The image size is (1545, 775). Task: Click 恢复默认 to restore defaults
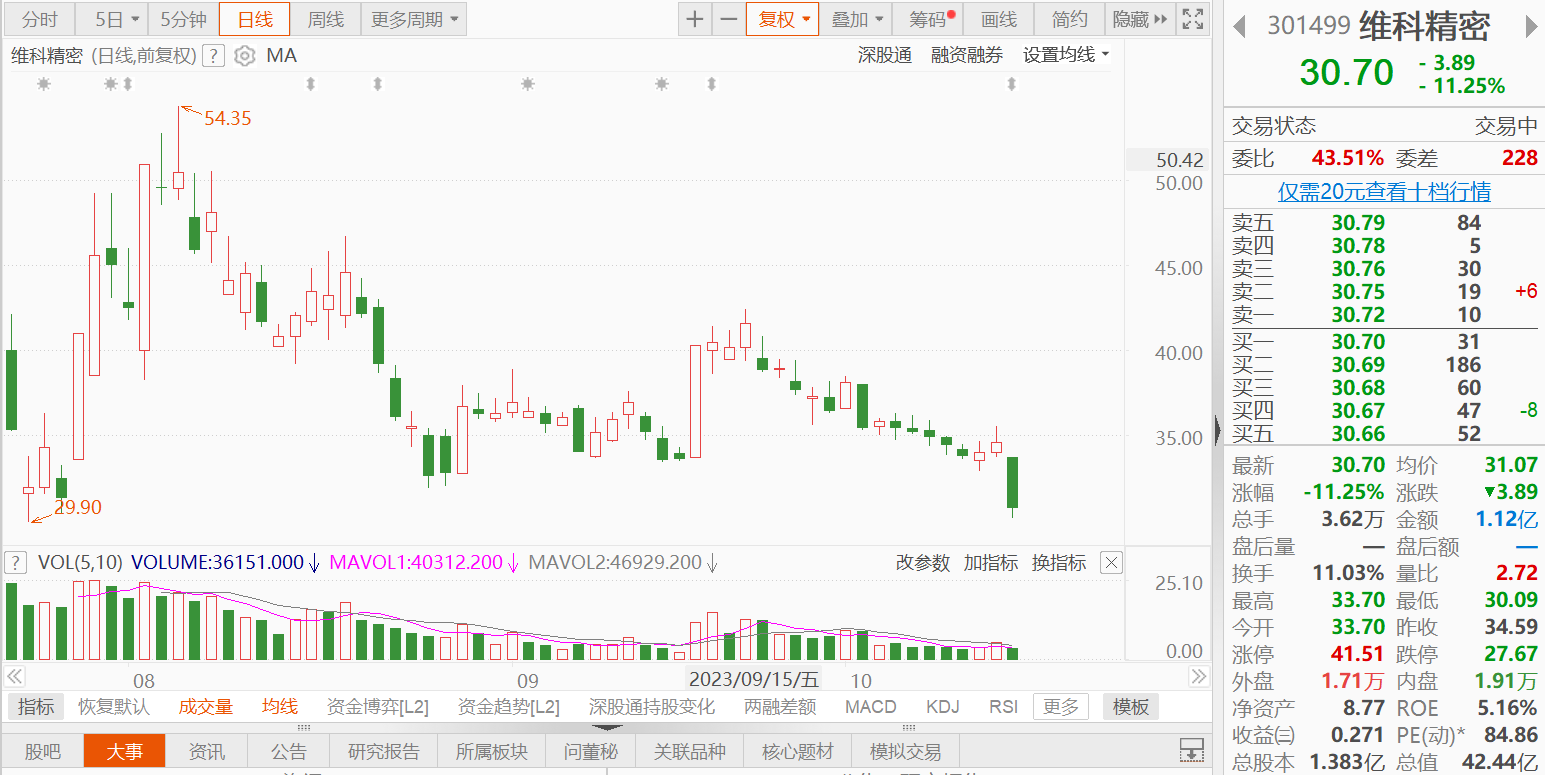pyautogui.click(x=114, y=707)
